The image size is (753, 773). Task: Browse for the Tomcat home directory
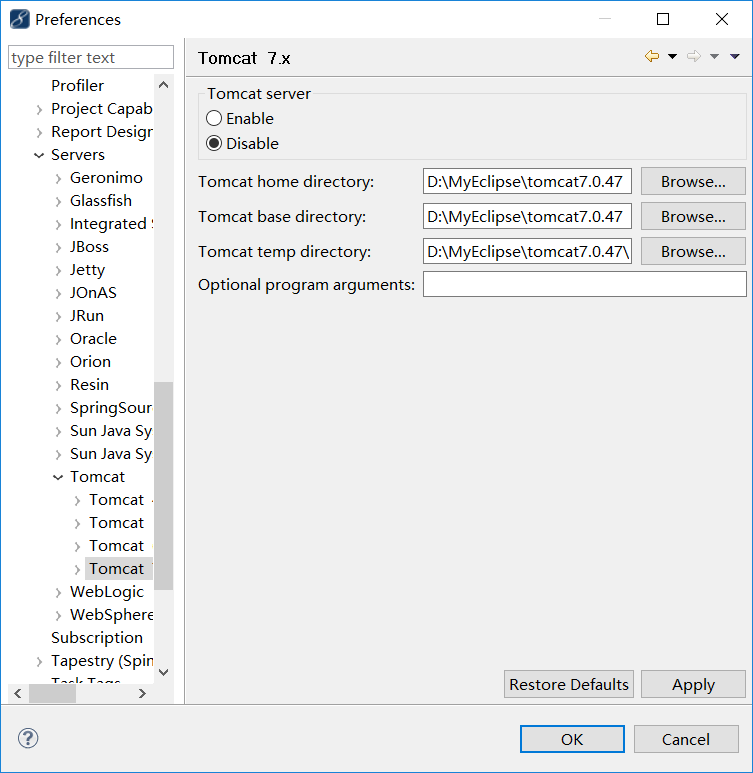[x=692, y=182]
